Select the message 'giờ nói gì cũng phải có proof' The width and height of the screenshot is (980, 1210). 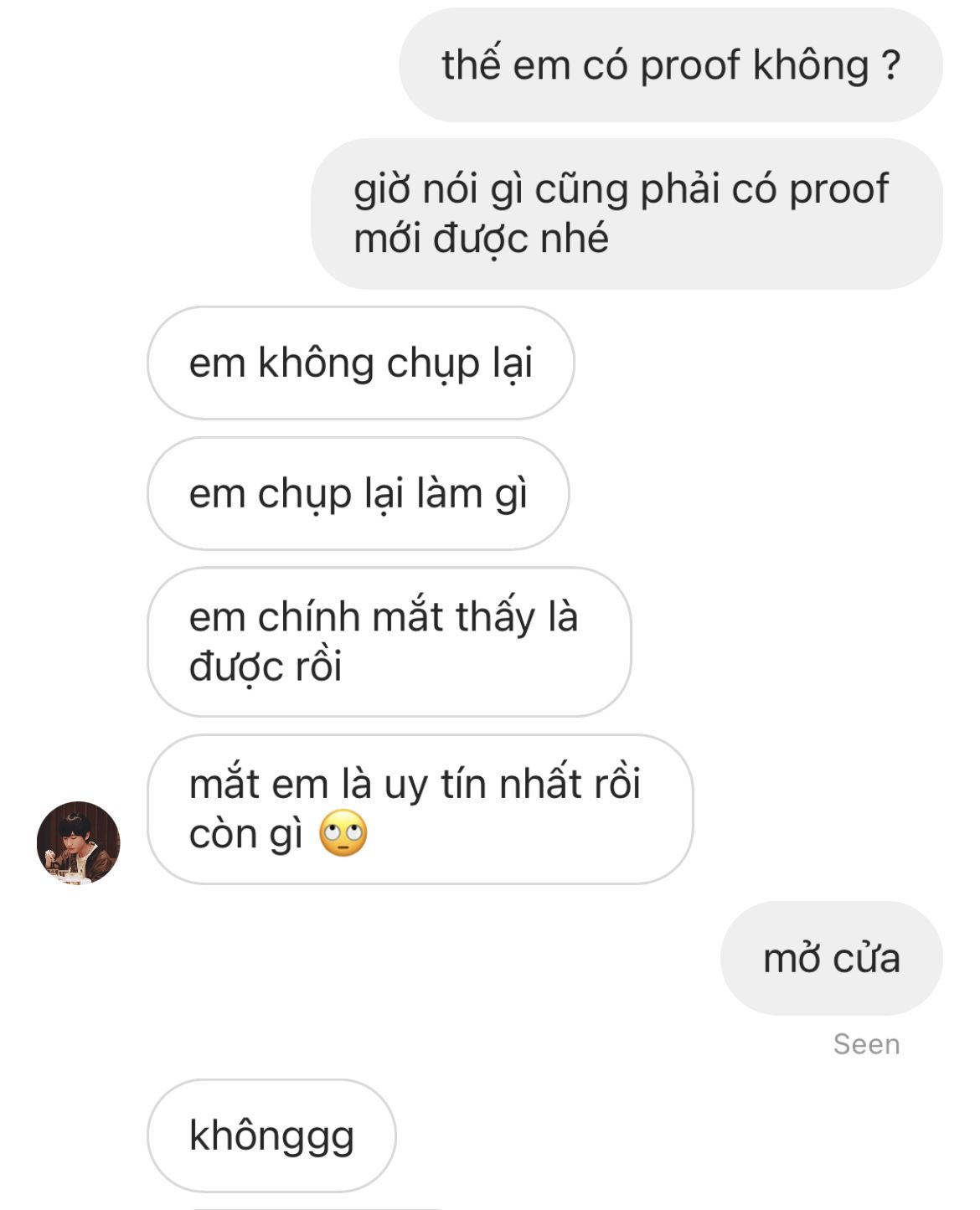click(x=627, y=214)
